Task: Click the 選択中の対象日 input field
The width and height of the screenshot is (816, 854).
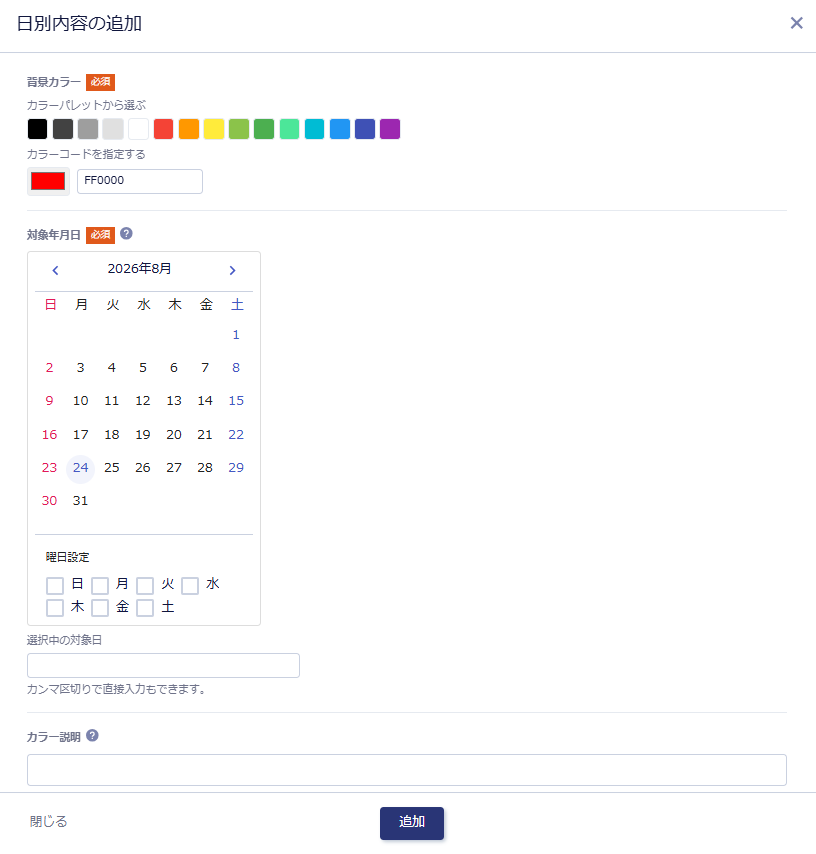Action: click(163, 666)
